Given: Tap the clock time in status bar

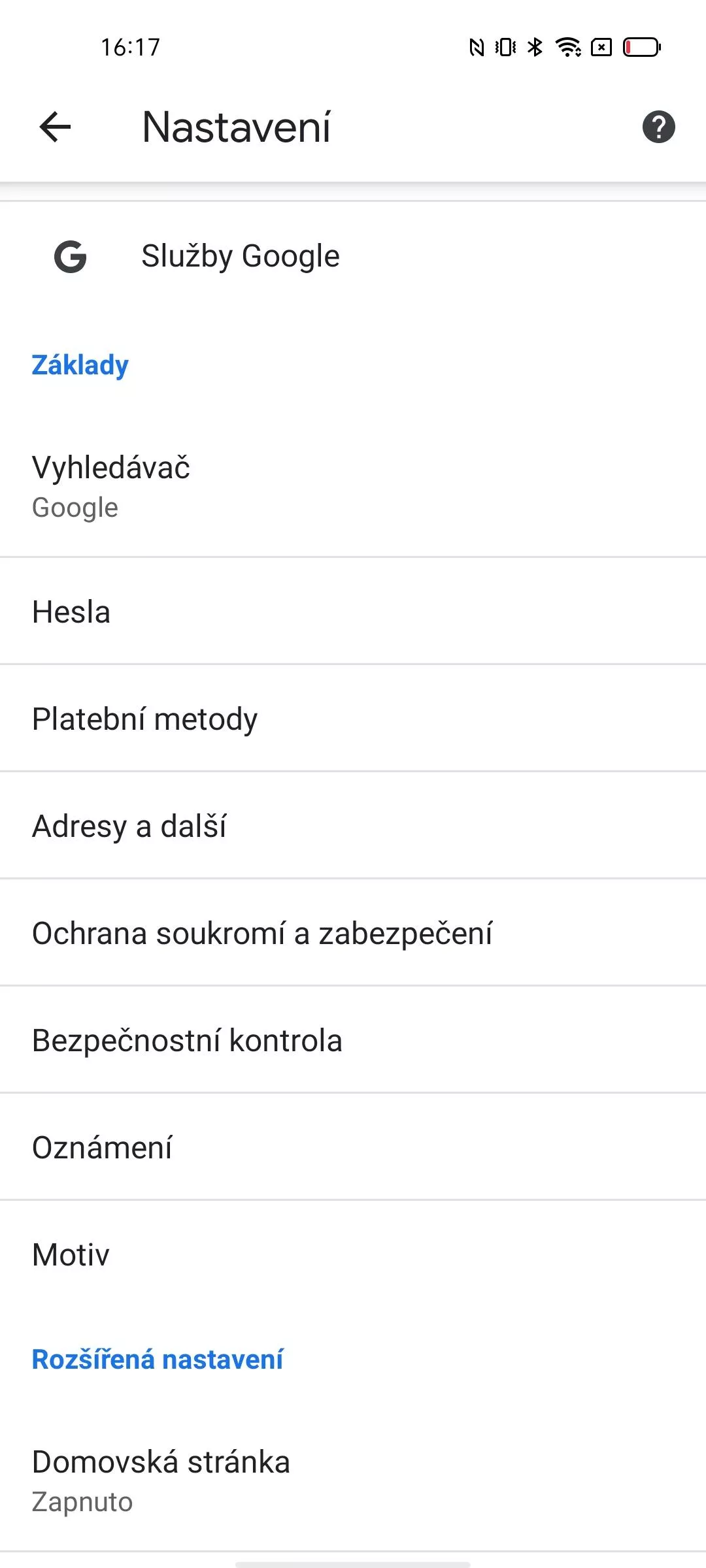Looking at the screenshot, I should pyautogui.click(x=130, y=47).
